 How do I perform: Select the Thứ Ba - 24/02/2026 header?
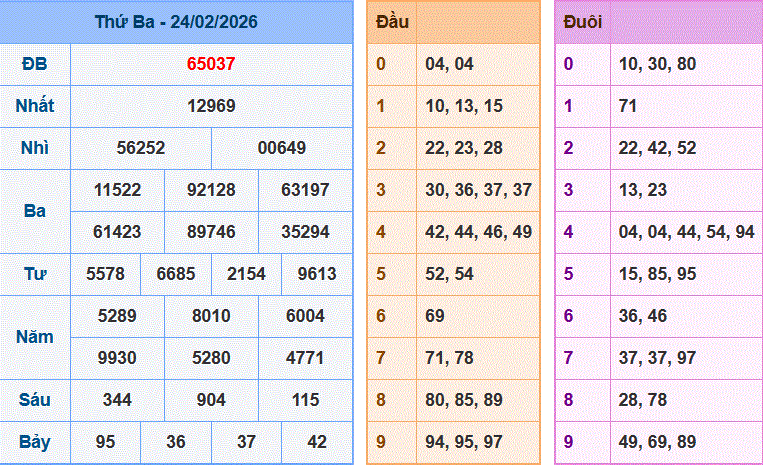[176, 22]
